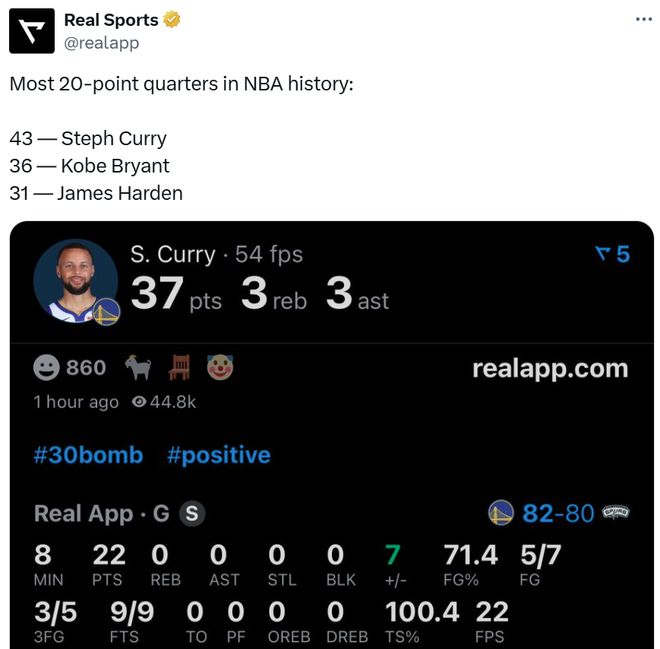Viewport: 660px width, 649px height.
Task: Click the 82-80 game score
Action: tap(558, 514)
